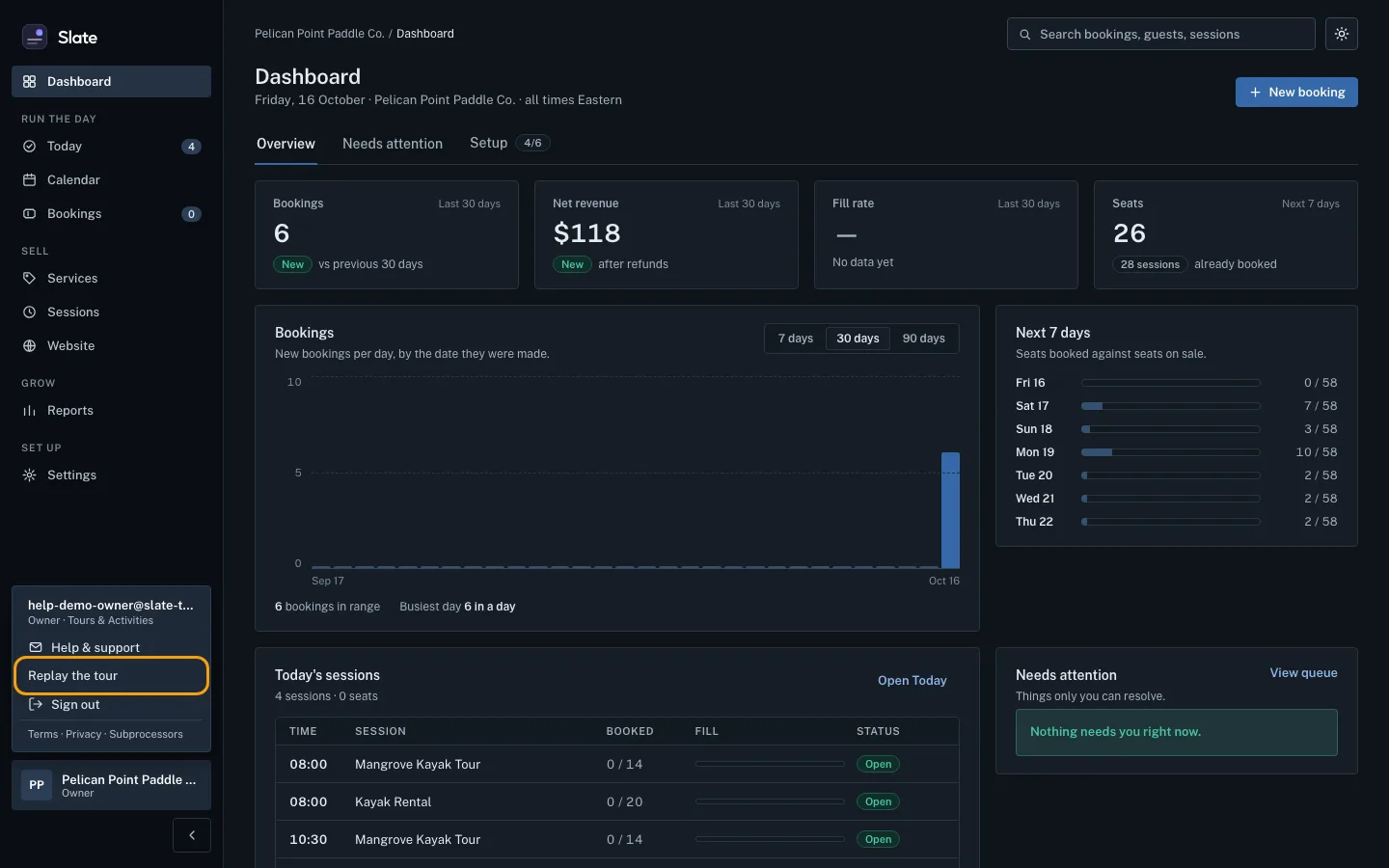The image size is (1389, 868).
Task: Open Settings in the sidebar
Action: (x=111, y=475)
